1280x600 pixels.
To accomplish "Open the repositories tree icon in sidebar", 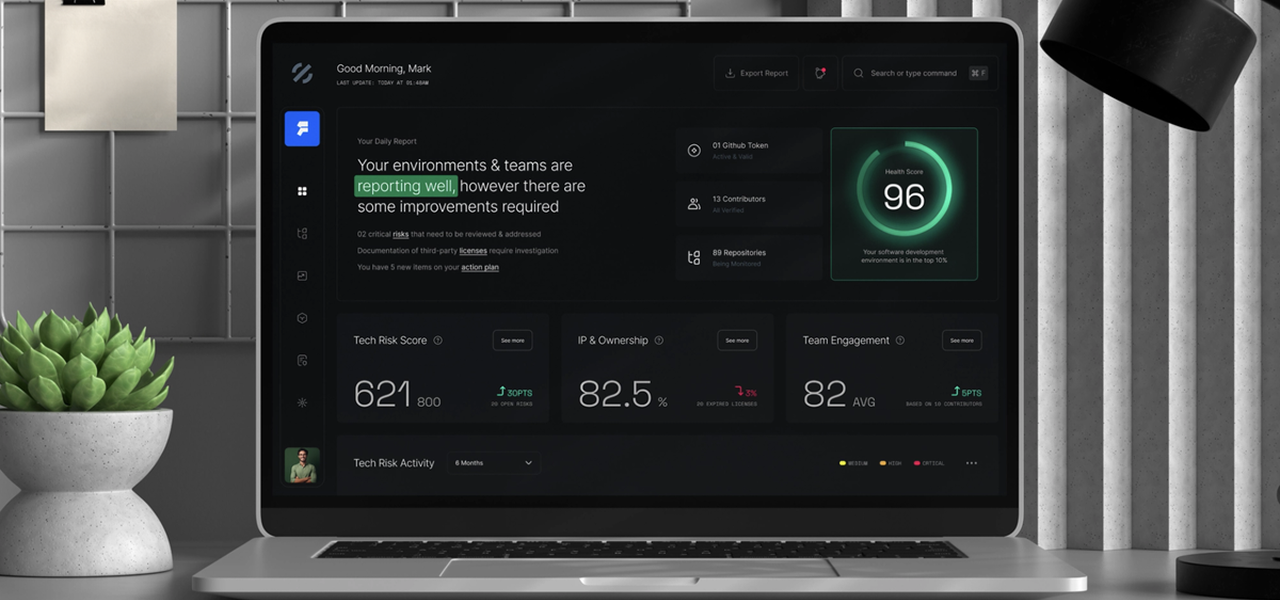I will pyautogui.click(x=302, y=234).
